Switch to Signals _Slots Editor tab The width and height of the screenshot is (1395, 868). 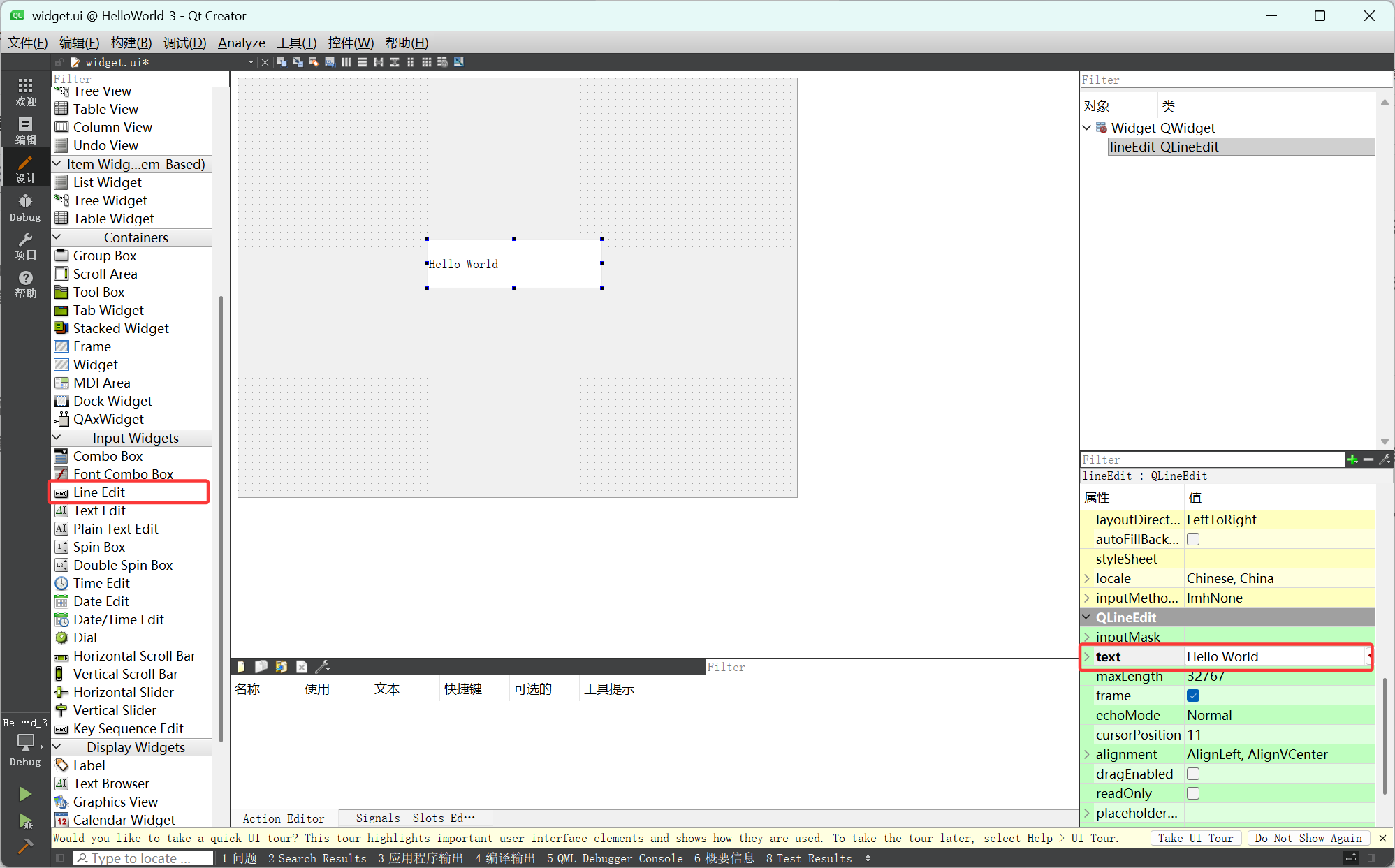[x=415, y=818]
